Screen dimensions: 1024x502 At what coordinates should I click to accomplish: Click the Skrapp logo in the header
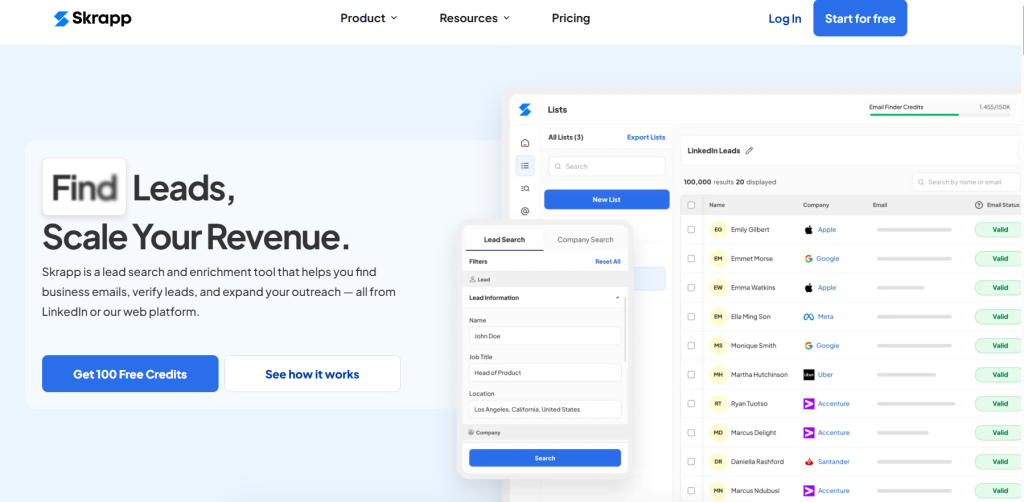point(92,18)
